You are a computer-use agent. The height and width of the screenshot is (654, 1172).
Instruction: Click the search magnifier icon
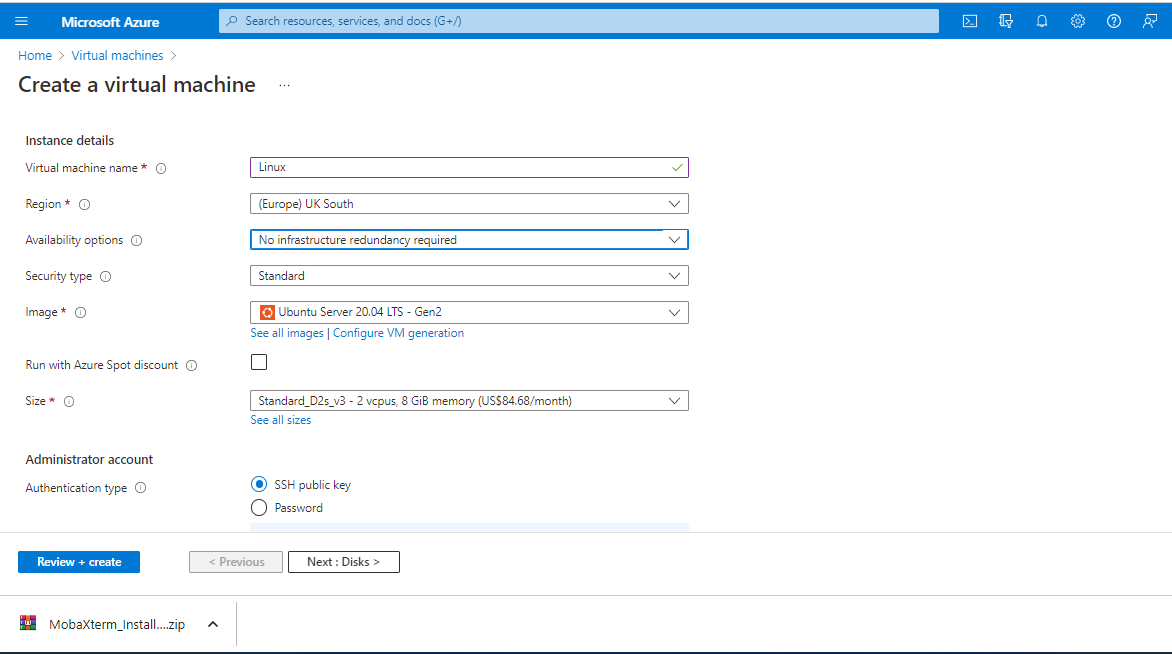[232, 21]
